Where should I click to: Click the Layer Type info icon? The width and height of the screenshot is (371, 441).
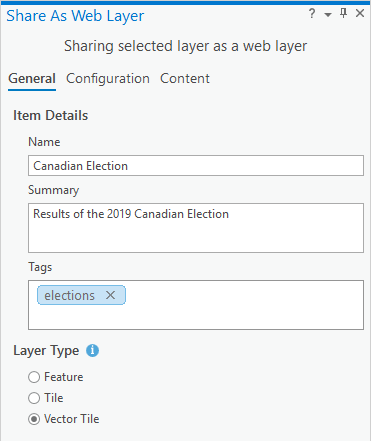tap(92, 351)
